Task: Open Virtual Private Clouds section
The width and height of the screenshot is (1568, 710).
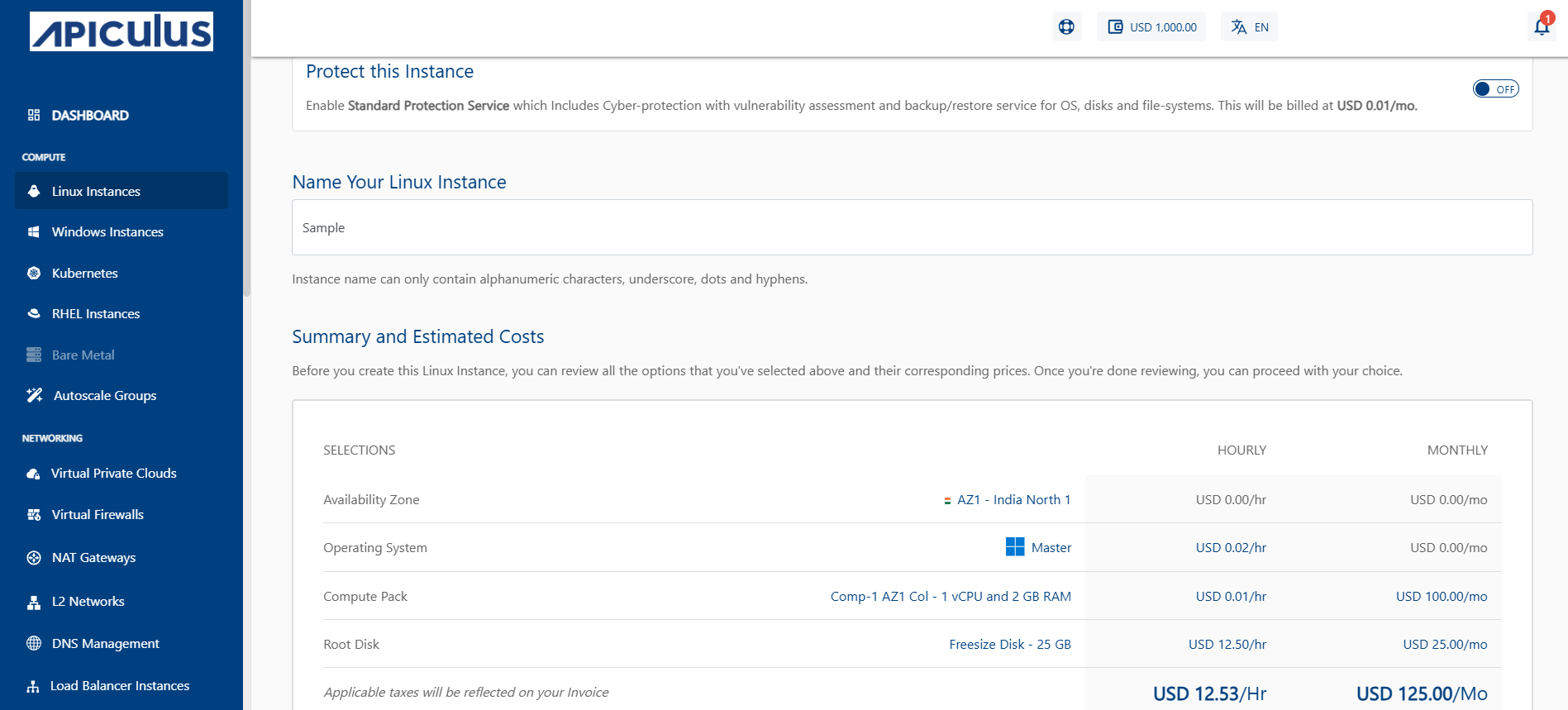Action: pyautogui.click(x=114, y=473)
